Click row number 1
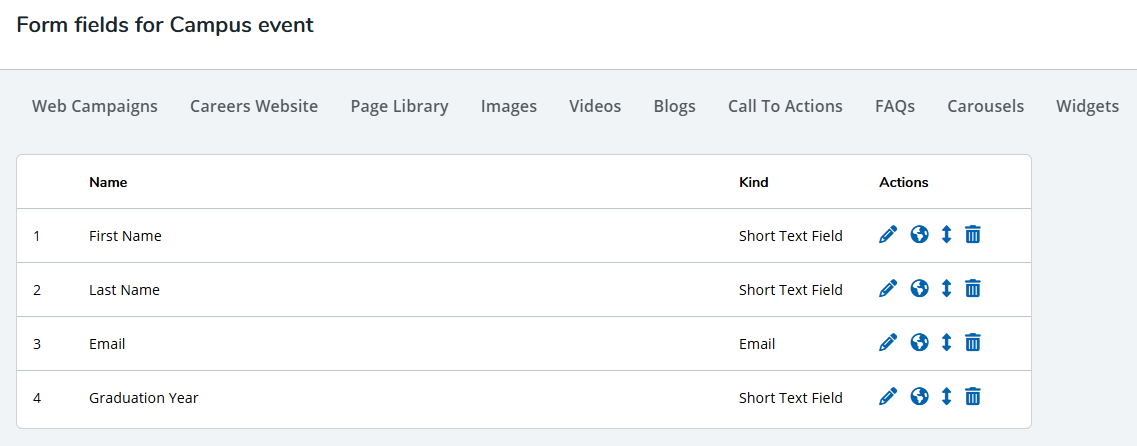1137x446 pixels. tap(36, 236)
